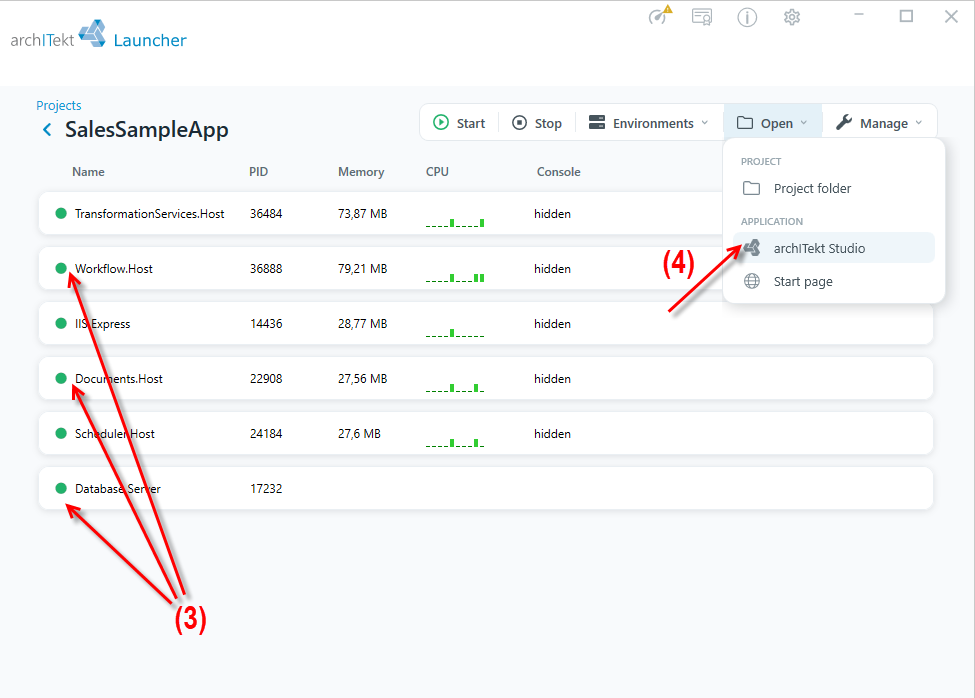Select the Documents.Host process name
975x698 pixels.
[119, 379]
